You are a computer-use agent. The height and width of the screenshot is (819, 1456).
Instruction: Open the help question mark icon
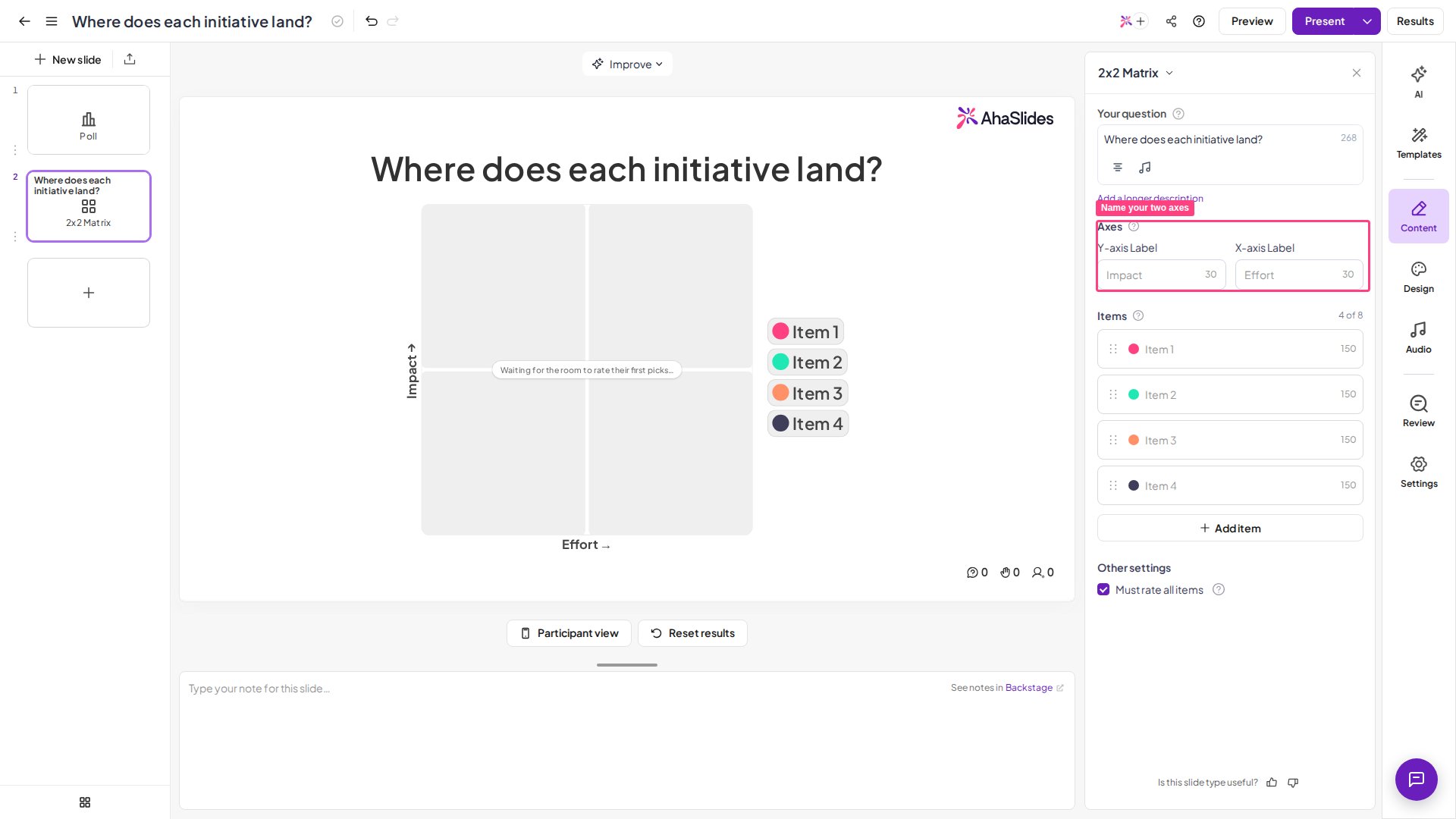[x=1199, y=21]
